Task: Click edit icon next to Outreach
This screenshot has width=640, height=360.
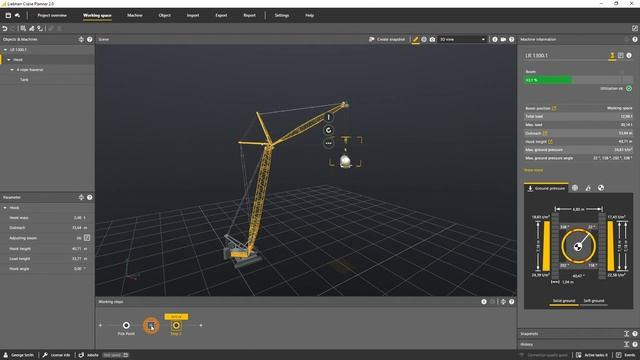Action: (x=545, y=133)
